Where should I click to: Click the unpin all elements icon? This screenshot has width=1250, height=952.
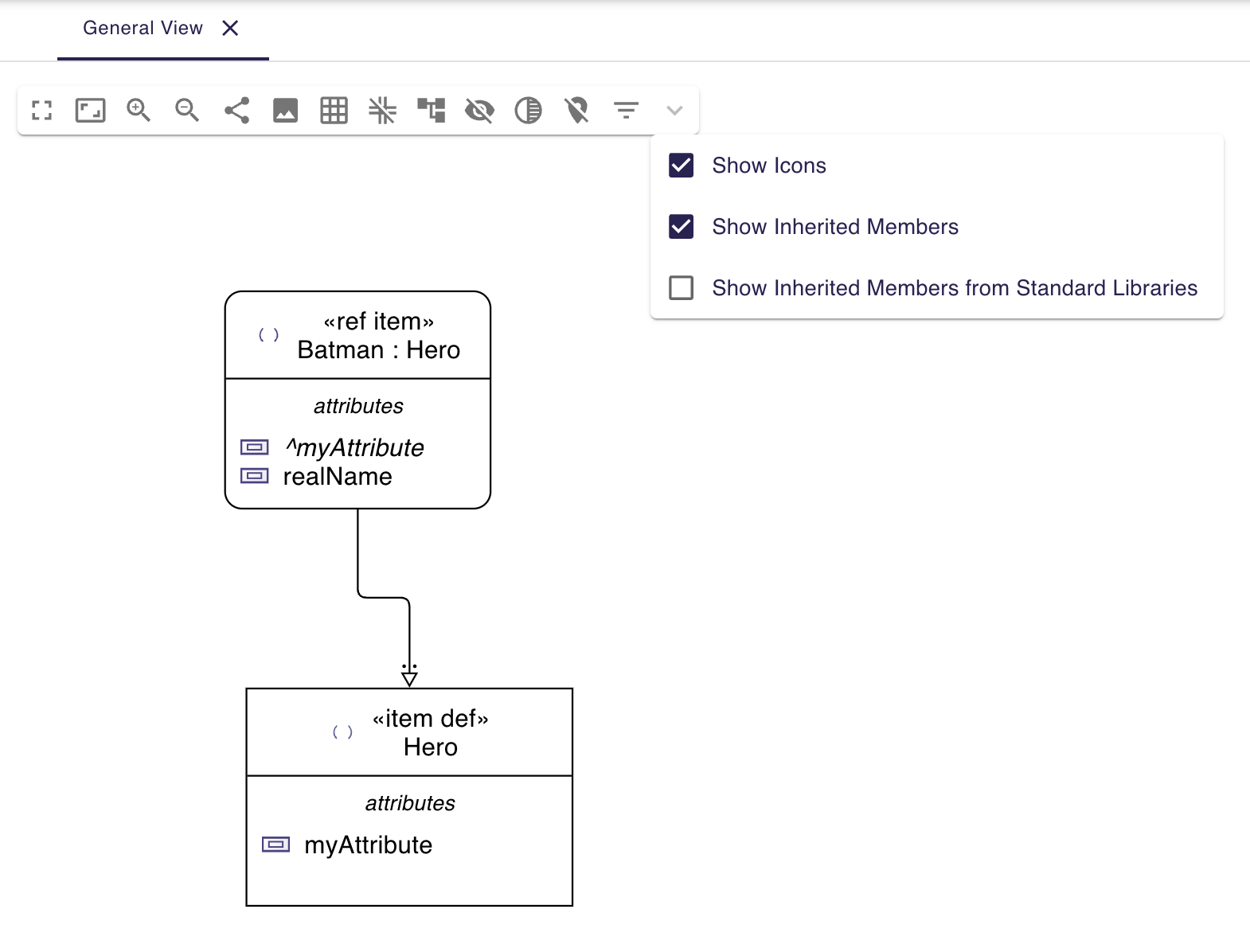(576, 111)
